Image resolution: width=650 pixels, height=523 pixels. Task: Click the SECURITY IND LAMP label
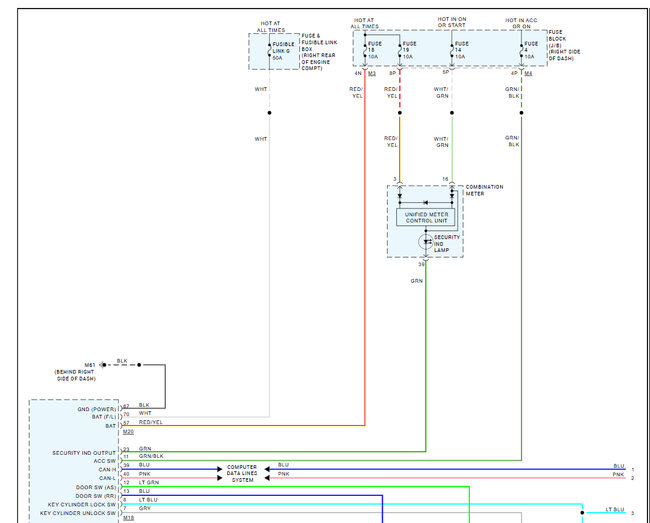click(447, 244)
